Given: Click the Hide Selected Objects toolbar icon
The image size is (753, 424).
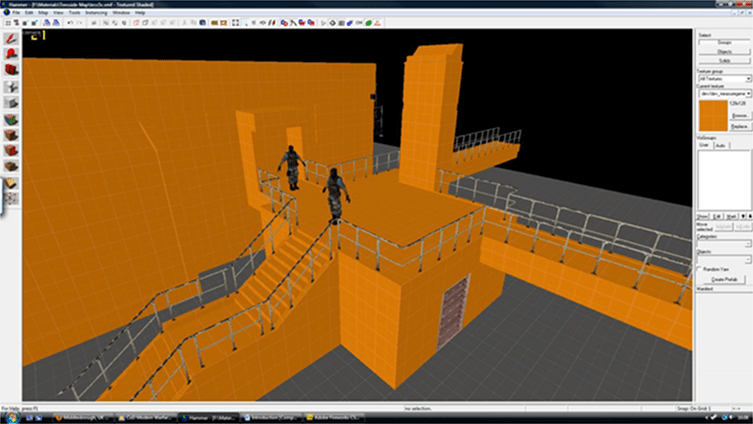Looking at the screenshot, I should (x=136, y=23).
